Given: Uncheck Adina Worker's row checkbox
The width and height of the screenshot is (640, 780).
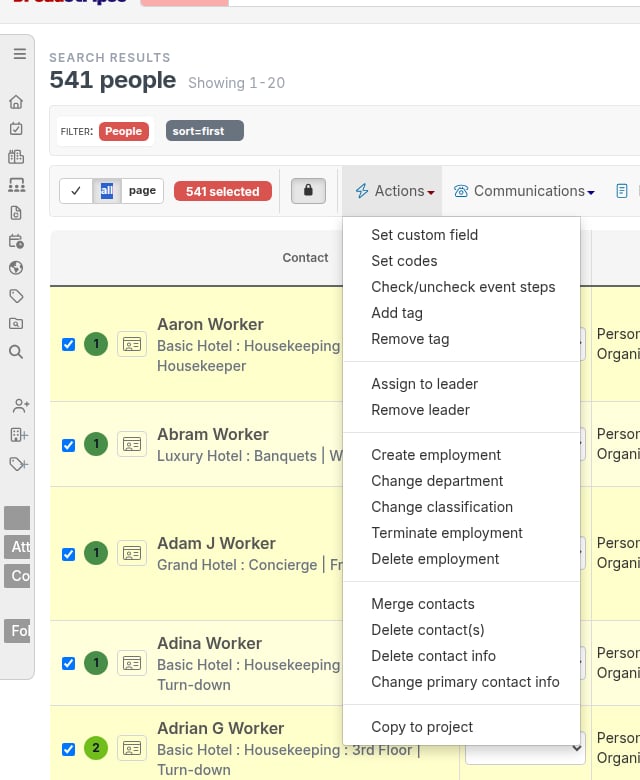Looking at the screenshot, I should 69,664.
